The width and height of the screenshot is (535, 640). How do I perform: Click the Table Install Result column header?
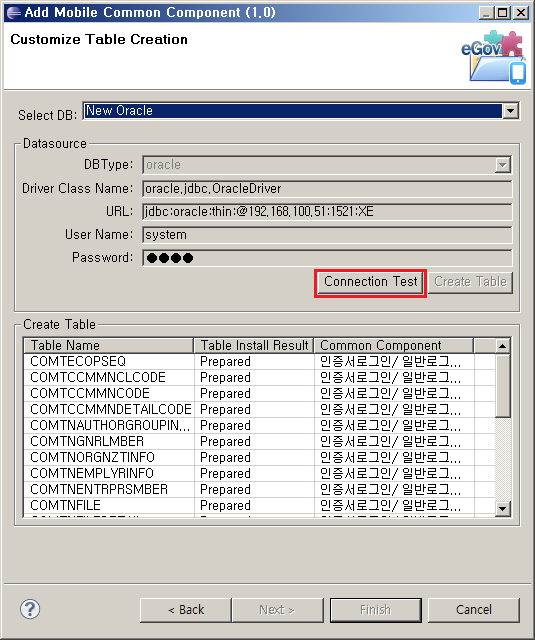(254, 345)
